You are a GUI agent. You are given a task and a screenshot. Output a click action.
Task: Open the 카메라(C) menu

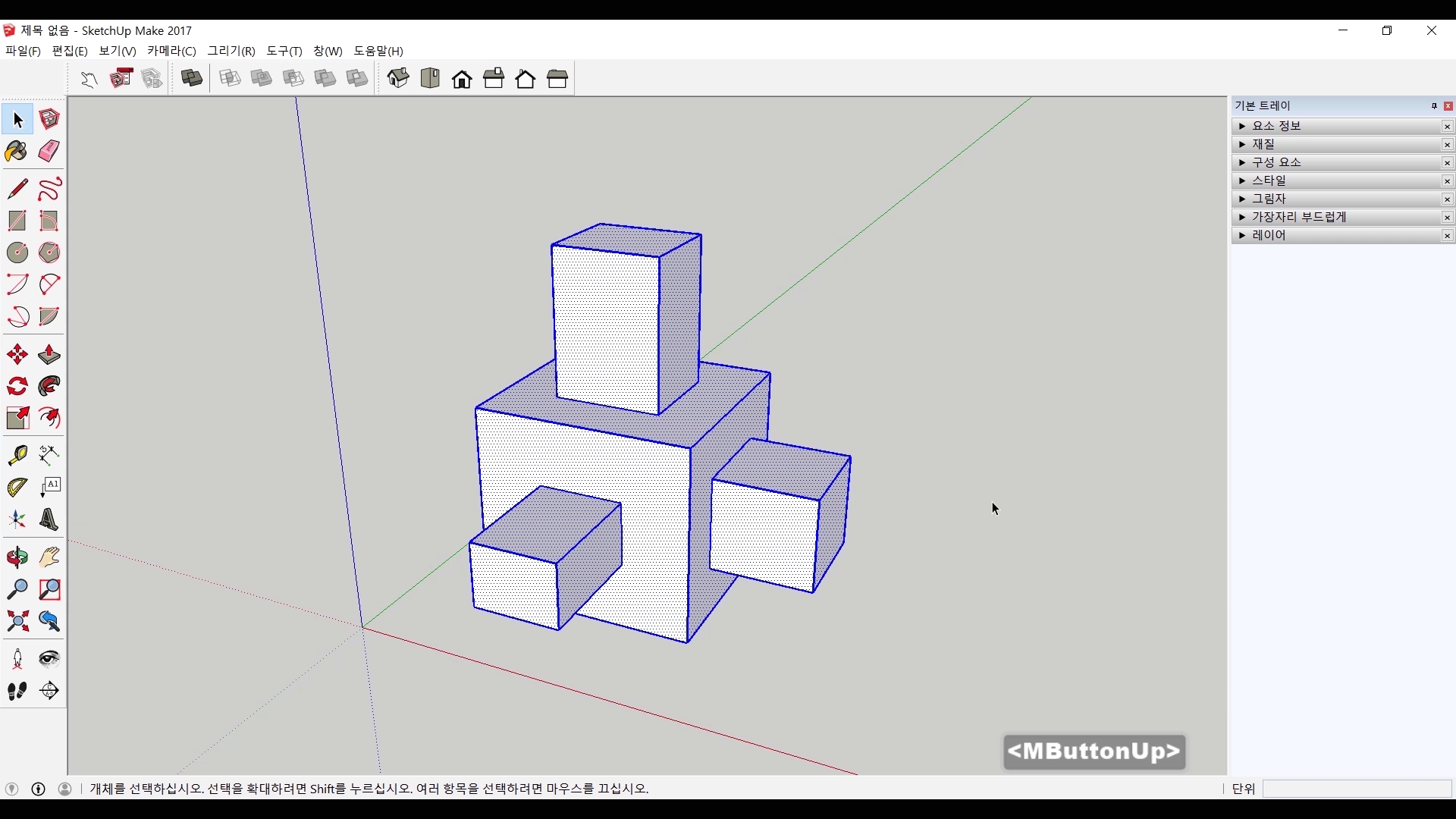pyautogui.click(x=171, y=51)
